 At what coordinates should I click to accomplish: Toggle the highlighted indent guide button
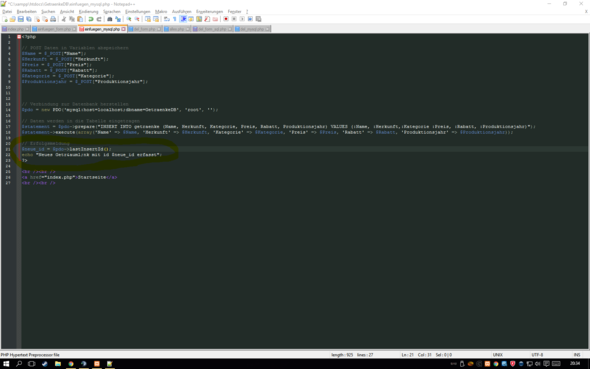point(183,19)
